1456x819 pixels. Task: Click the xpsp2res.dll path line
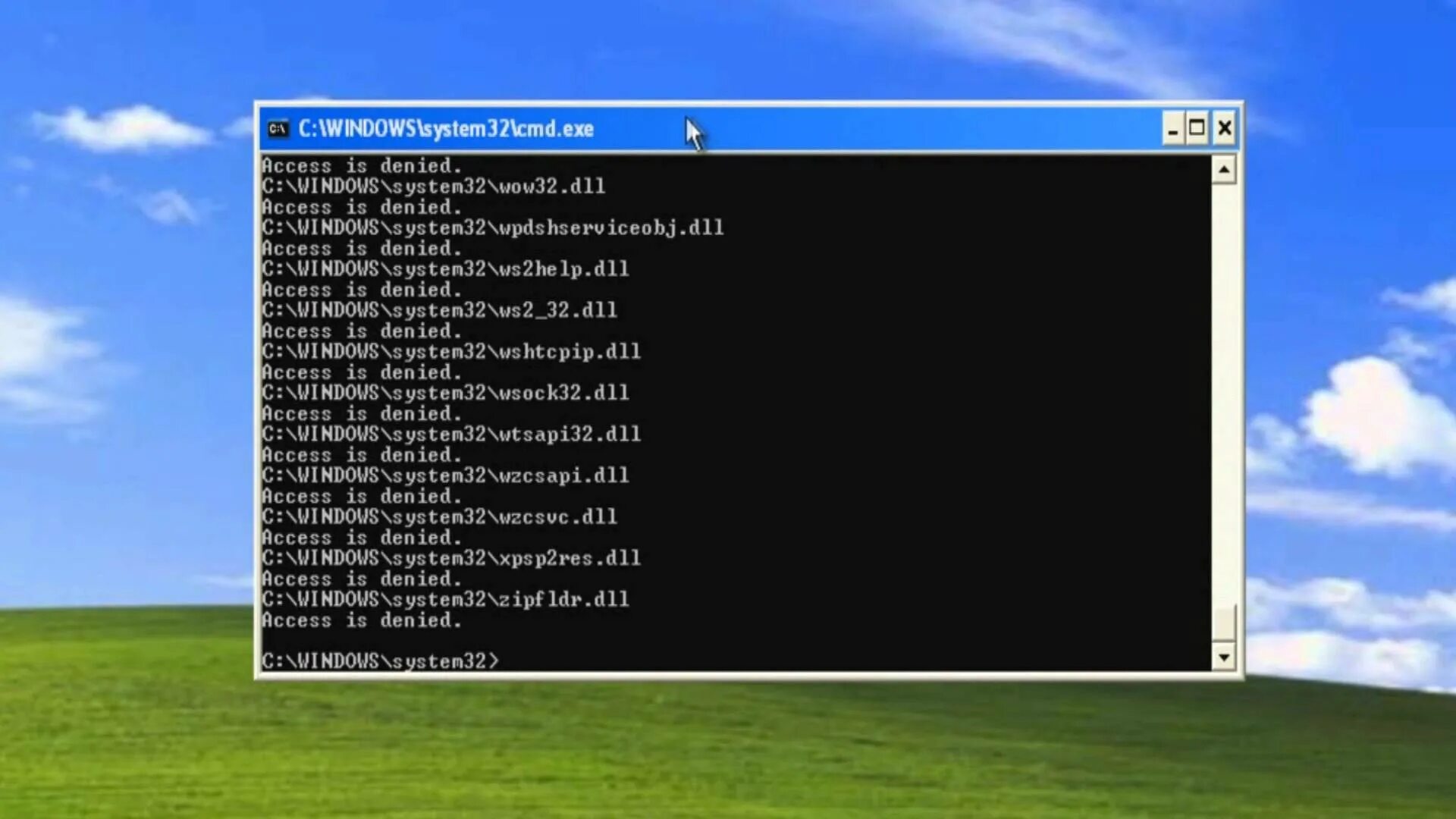(x=451, y=558)
